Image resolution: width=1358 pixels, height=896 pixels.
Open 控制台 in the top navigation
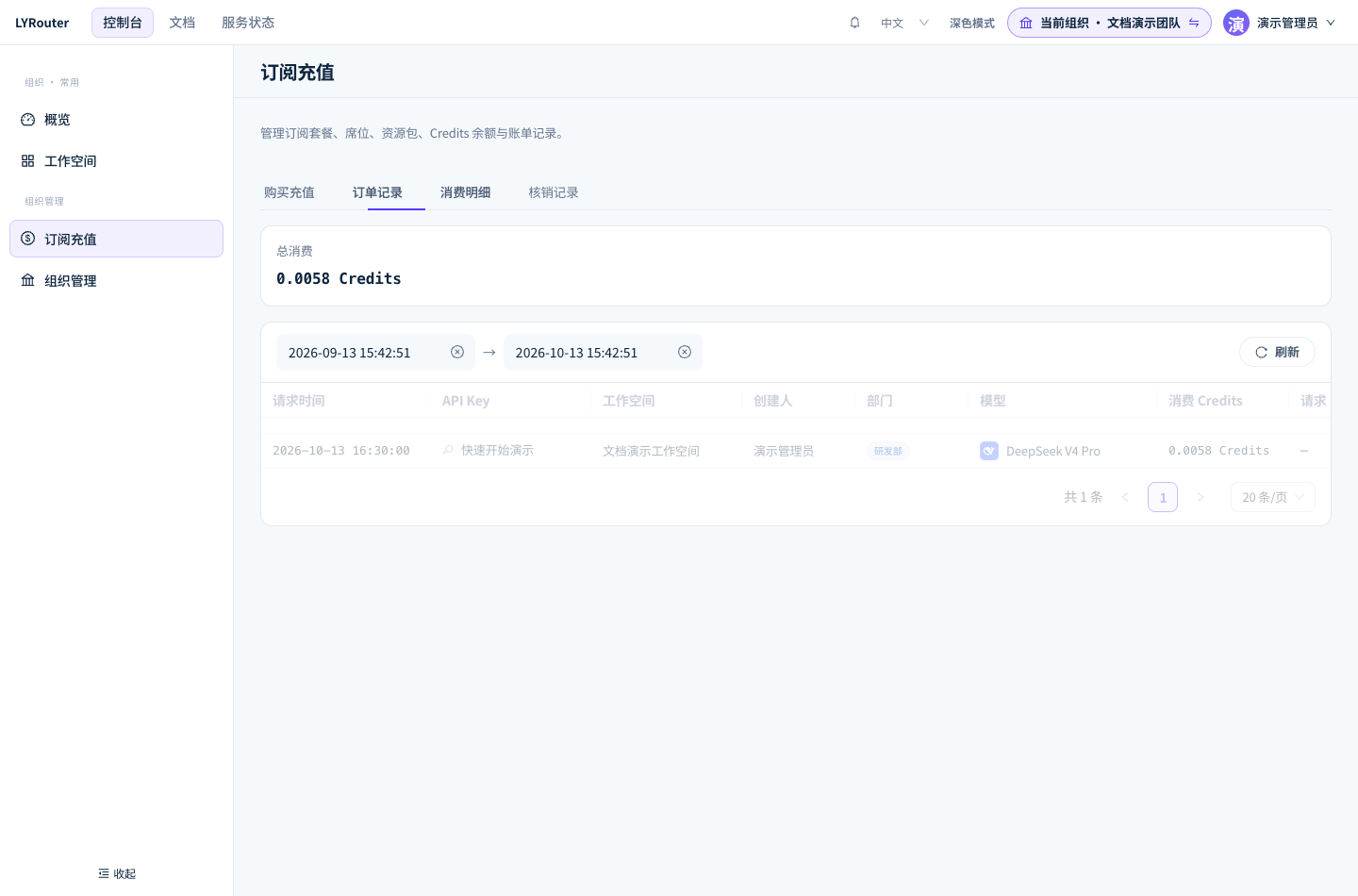[123, 23]
